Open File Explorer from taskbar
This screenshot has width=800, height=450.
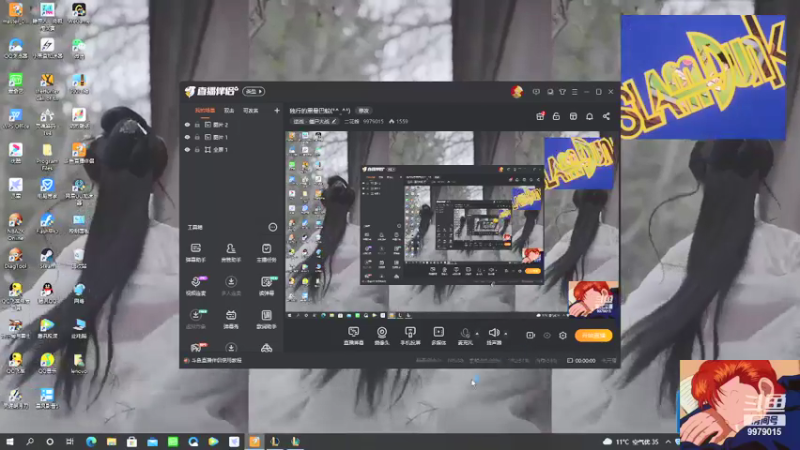click(x=112, y=442)
